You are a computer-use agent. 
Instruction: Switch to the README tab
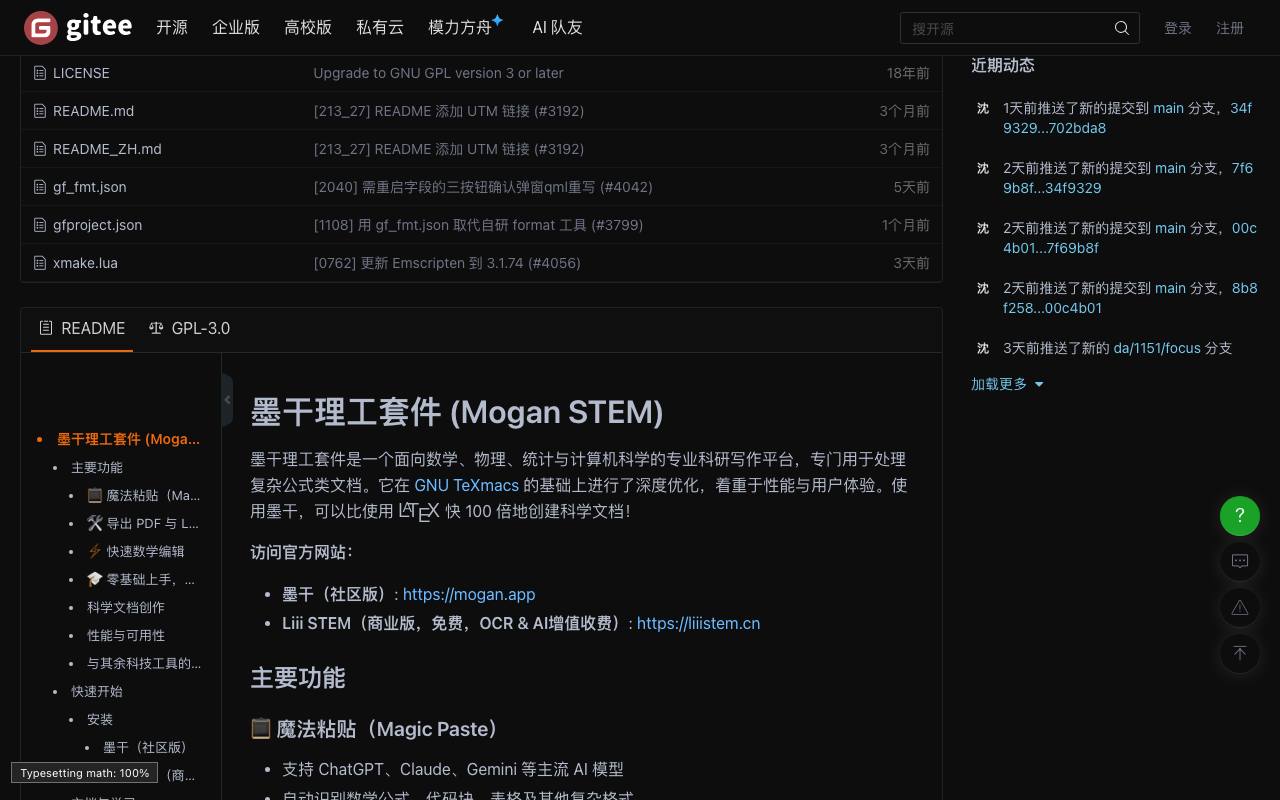82,328
